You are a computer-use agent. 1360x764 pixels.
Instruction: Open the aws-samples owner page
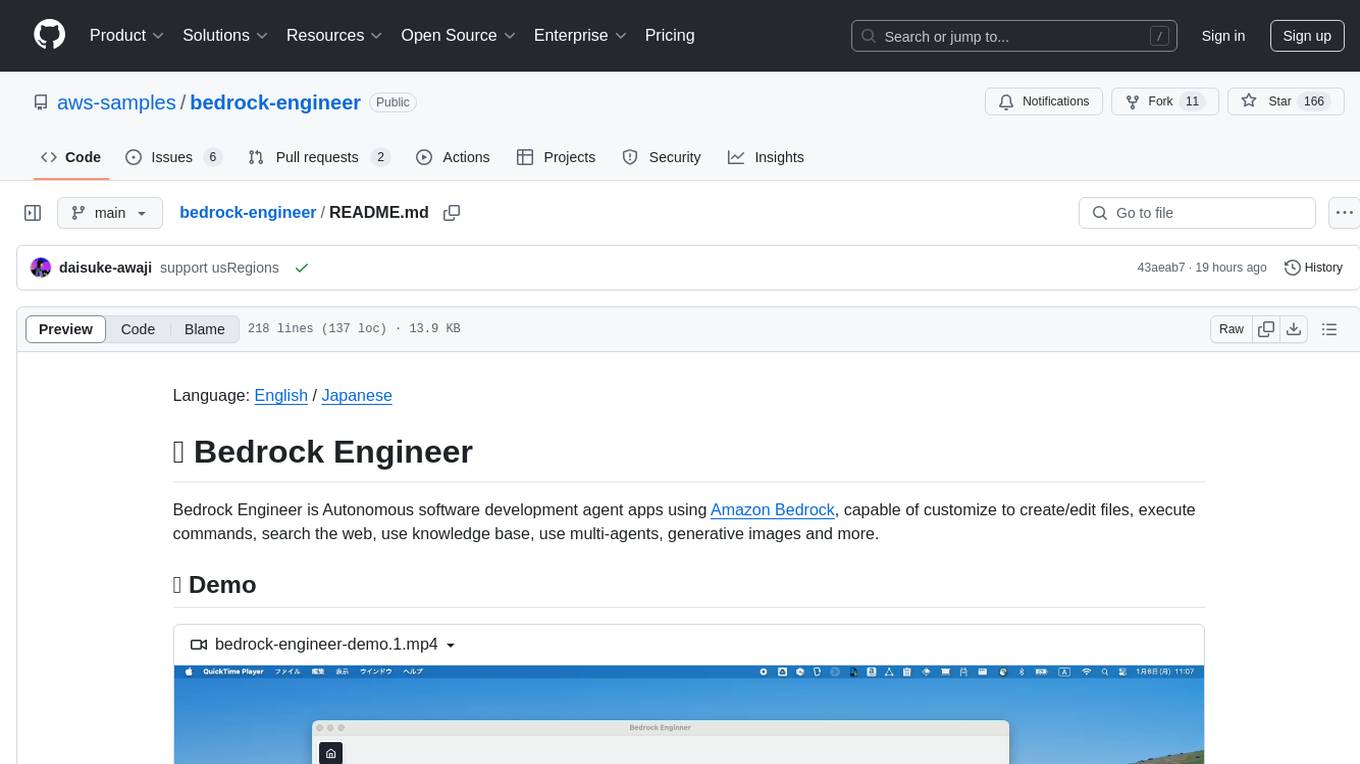pyautogui.click(x=116, y=102)
